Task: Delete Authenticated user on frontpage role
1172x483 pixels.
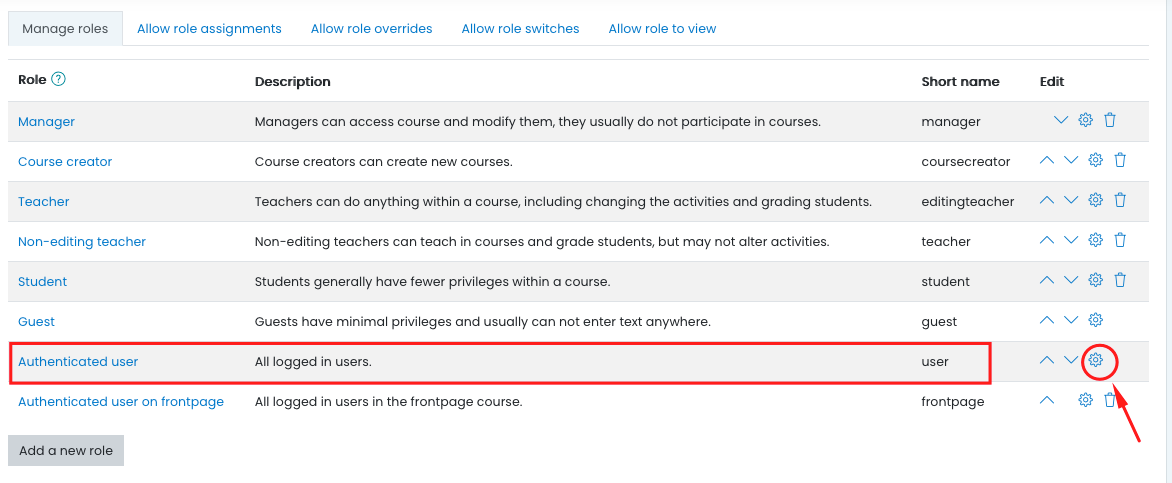Action: click(x=1110, y=400)
